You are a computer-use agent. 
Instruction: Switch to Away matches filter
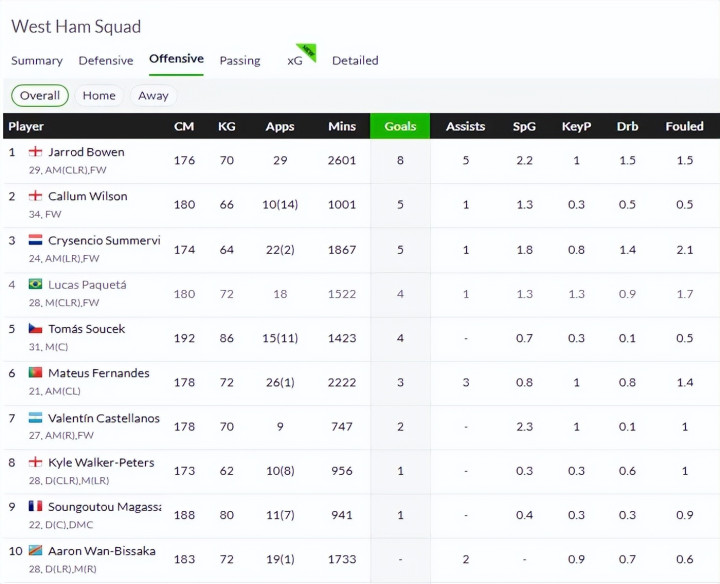point(153,96)
